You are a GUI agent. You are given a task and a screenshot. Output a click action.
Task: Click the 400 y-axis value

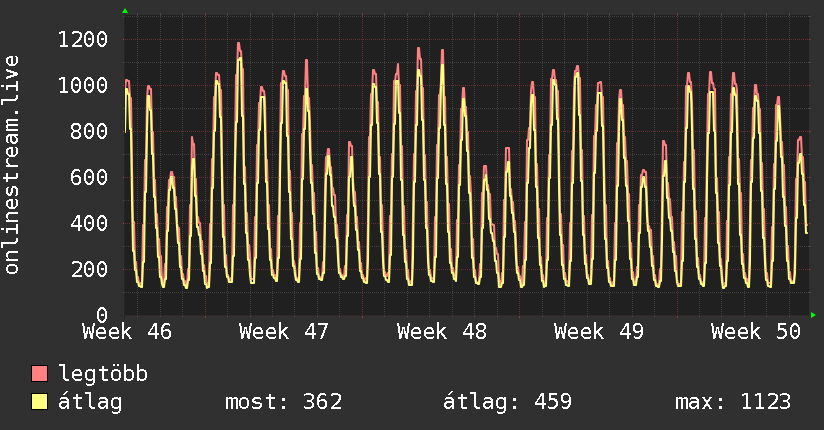(89, 223)
